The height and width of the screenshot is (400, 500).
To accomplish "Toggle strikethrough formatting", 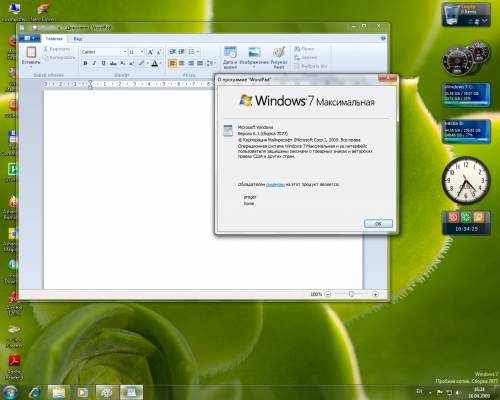I will tap(113, 63).
